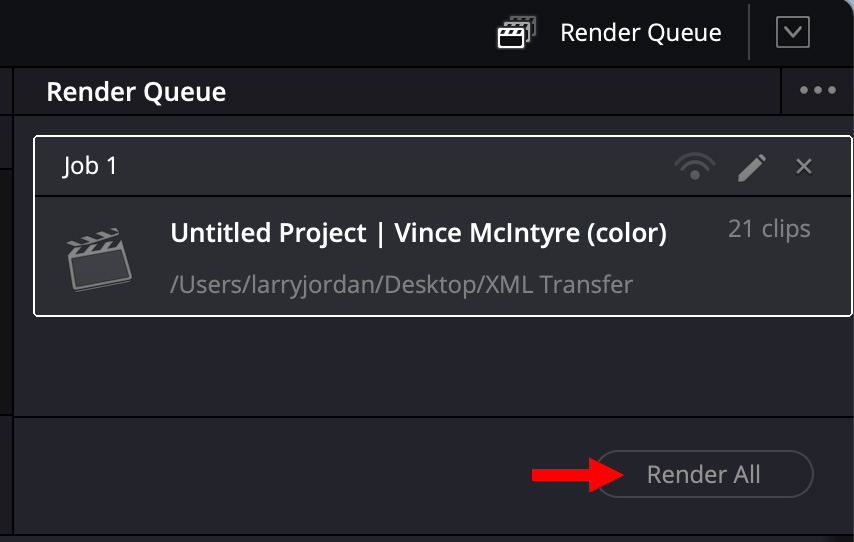Viewport: 854px width, 542px height.
Task: Click the empty queue area below Job 1
Action: (x=430, y=365)
